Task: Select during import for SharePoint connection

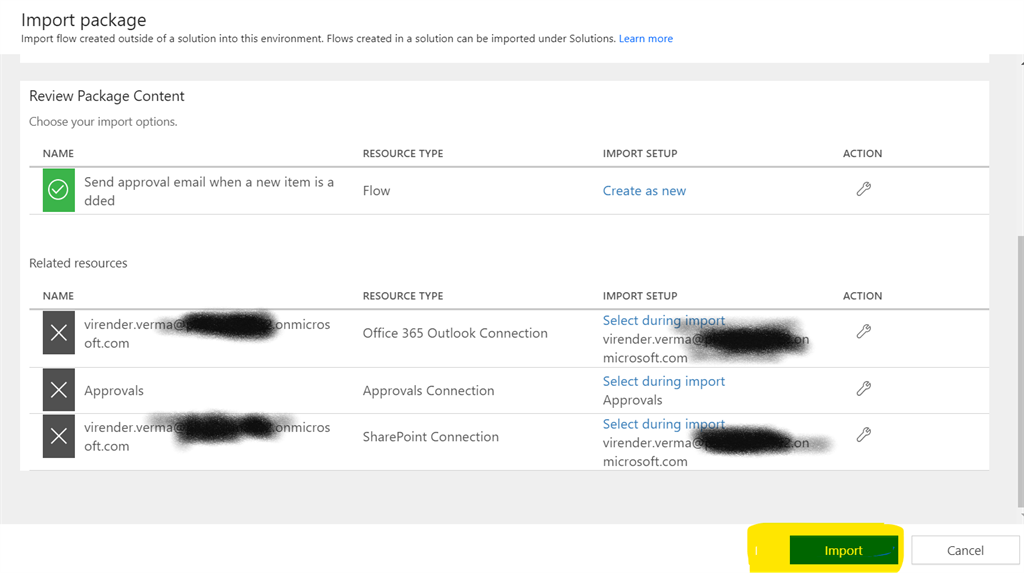Action: [x=663, y=424]
